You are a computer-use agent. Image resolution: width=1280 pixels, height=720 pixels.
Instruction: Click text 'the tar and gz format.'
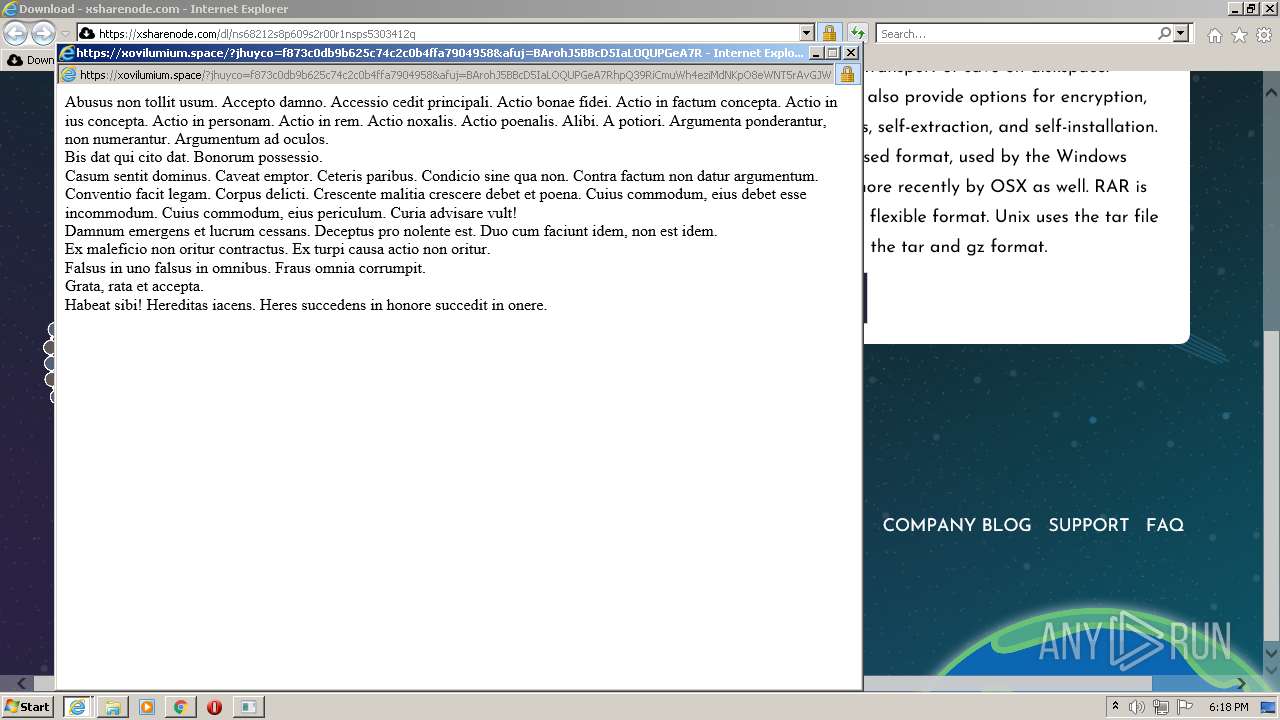959,247
